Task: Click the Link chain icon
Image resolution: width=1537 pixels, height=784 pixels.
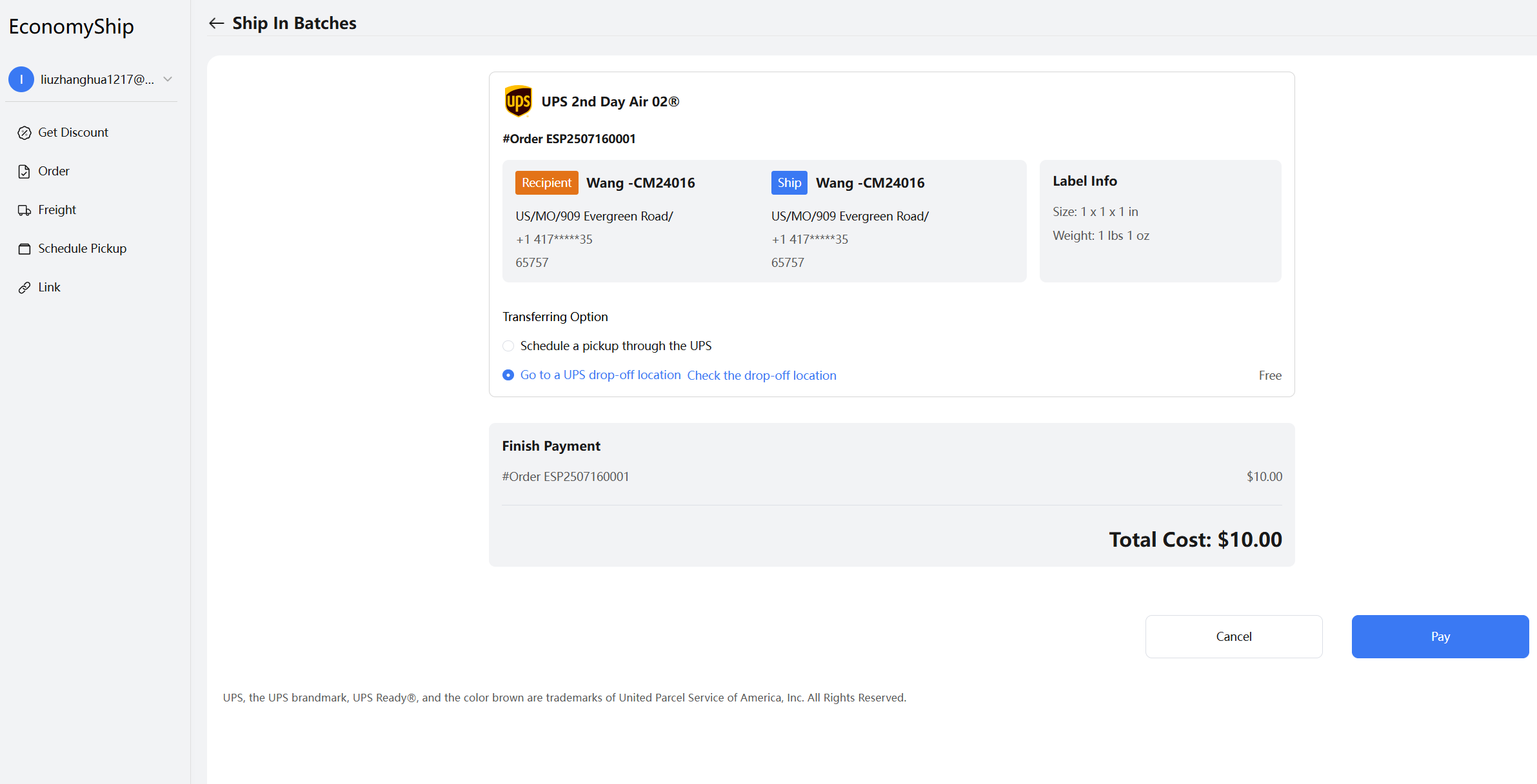Action: [x=25, y=288]
